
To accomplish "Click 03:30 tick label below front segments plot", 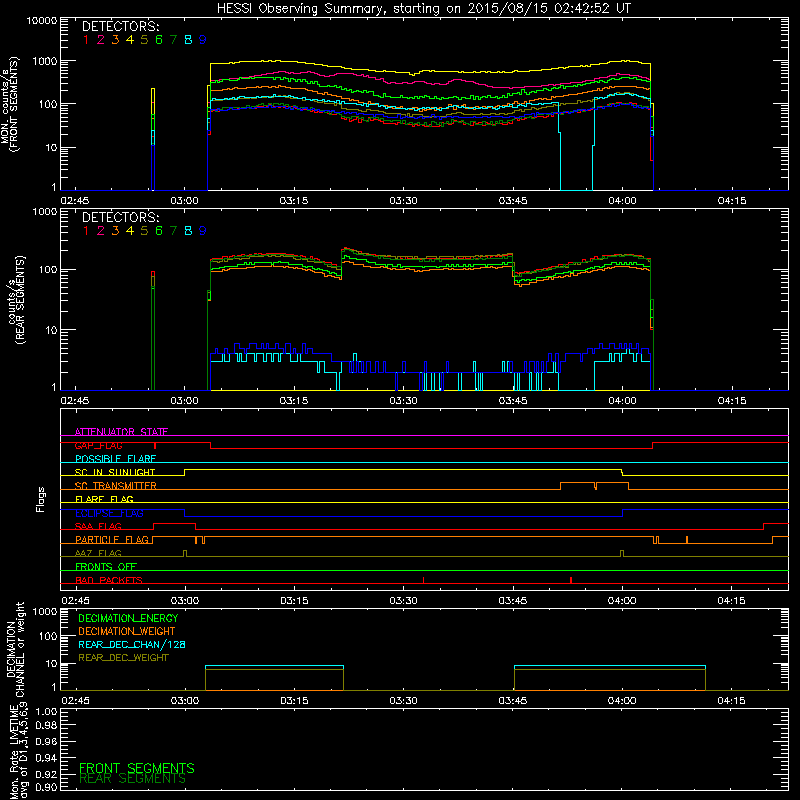I will [403, 201].
